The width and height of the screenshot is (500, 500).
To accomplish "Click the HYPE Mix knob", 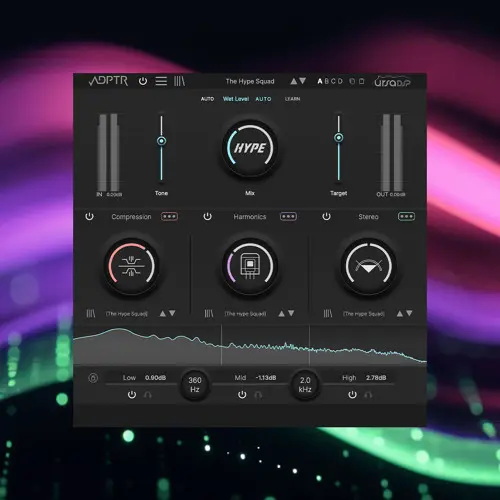I will tap(250, 148).
